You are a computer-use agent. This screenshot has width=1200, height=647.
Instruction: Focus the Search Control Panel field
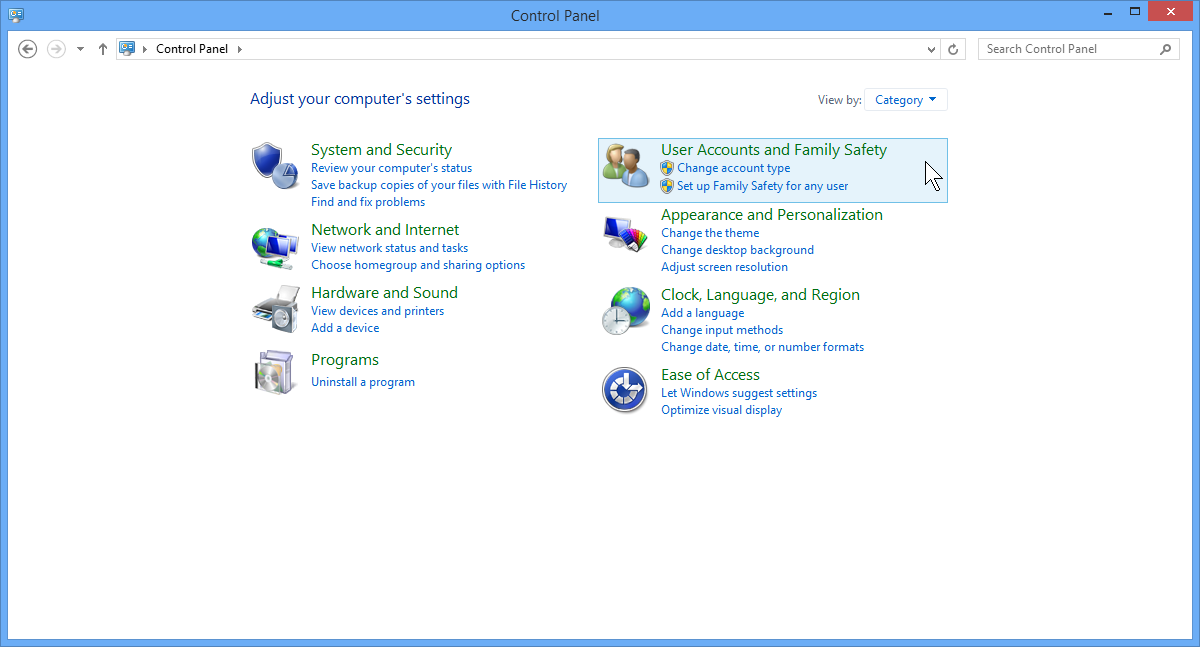[1078, 49]
